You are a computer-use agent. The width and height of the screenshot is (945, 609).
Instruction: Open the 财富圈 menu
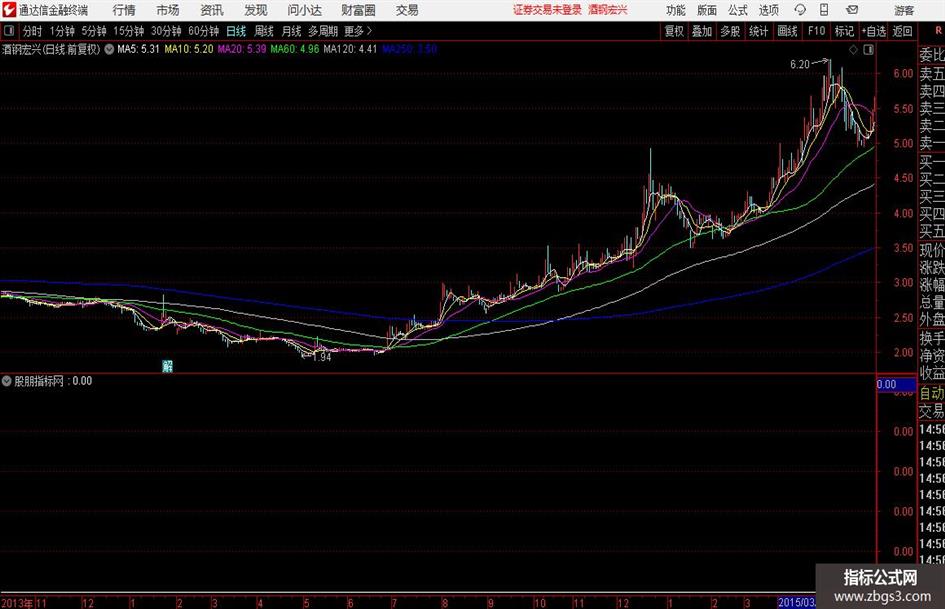click(x=358, y=10)
